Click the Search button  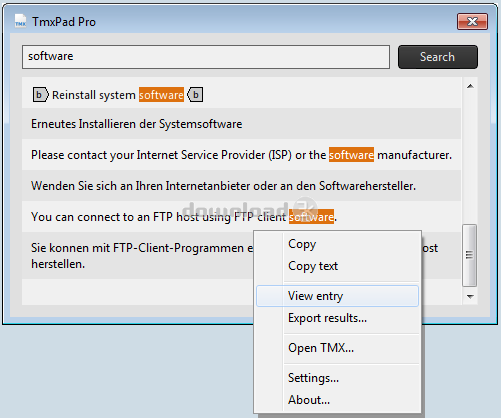[438, 57]
